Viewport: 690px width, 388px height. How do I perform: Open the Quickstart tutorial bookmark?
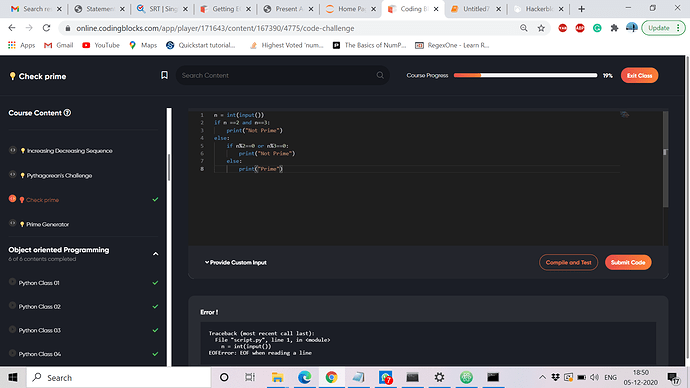pyautogui.click(x=201, y=45)
